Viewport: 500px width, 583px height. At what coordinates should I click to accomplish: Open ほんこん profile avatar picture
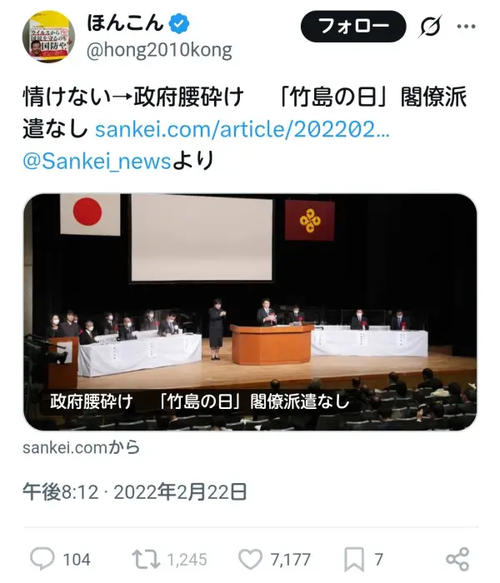pos(49,36)
